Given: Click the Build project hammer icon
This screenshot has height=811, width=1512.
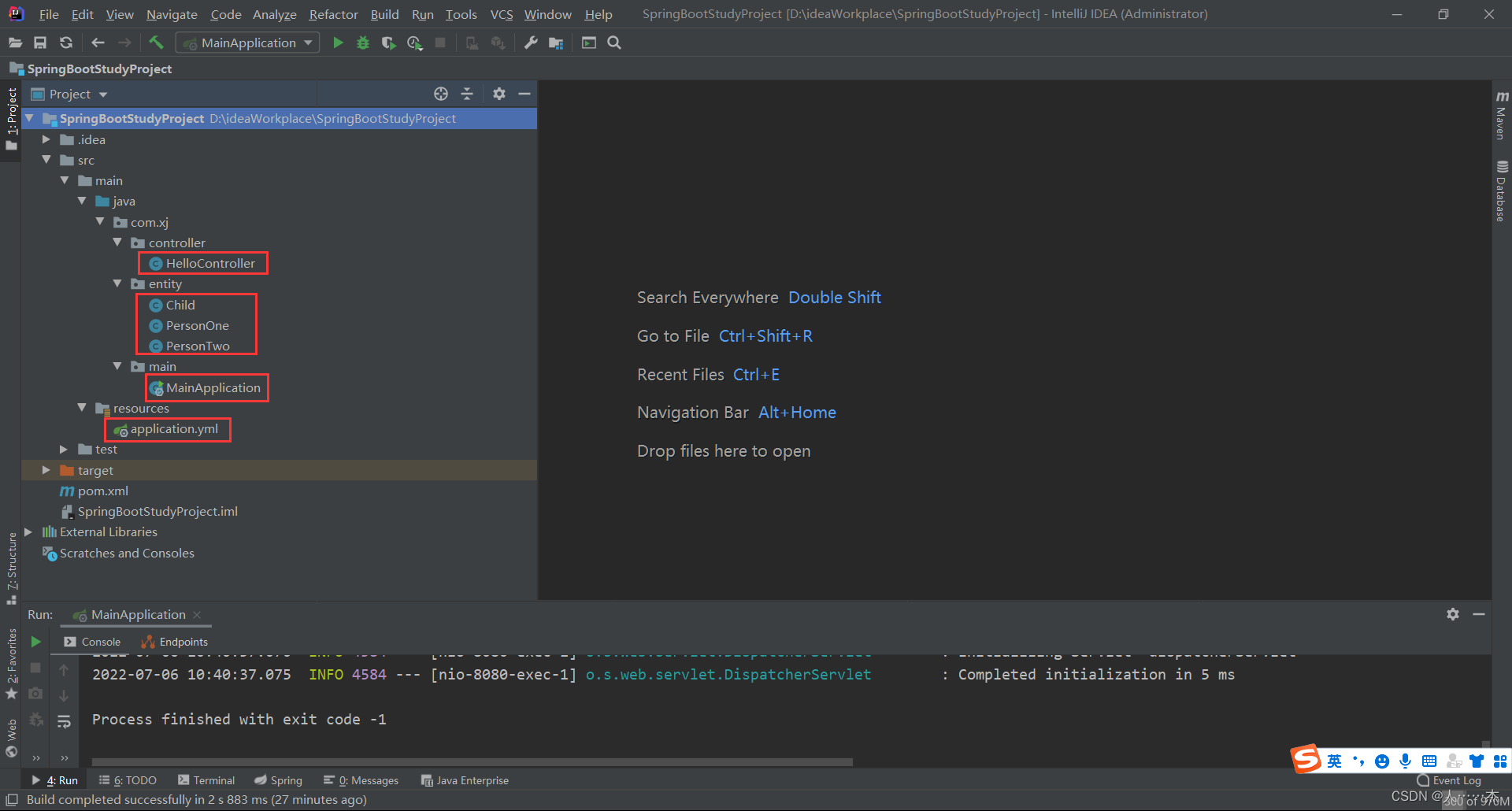Looking at the screenshot, I should pyautogui.click(x=156, y=43).
